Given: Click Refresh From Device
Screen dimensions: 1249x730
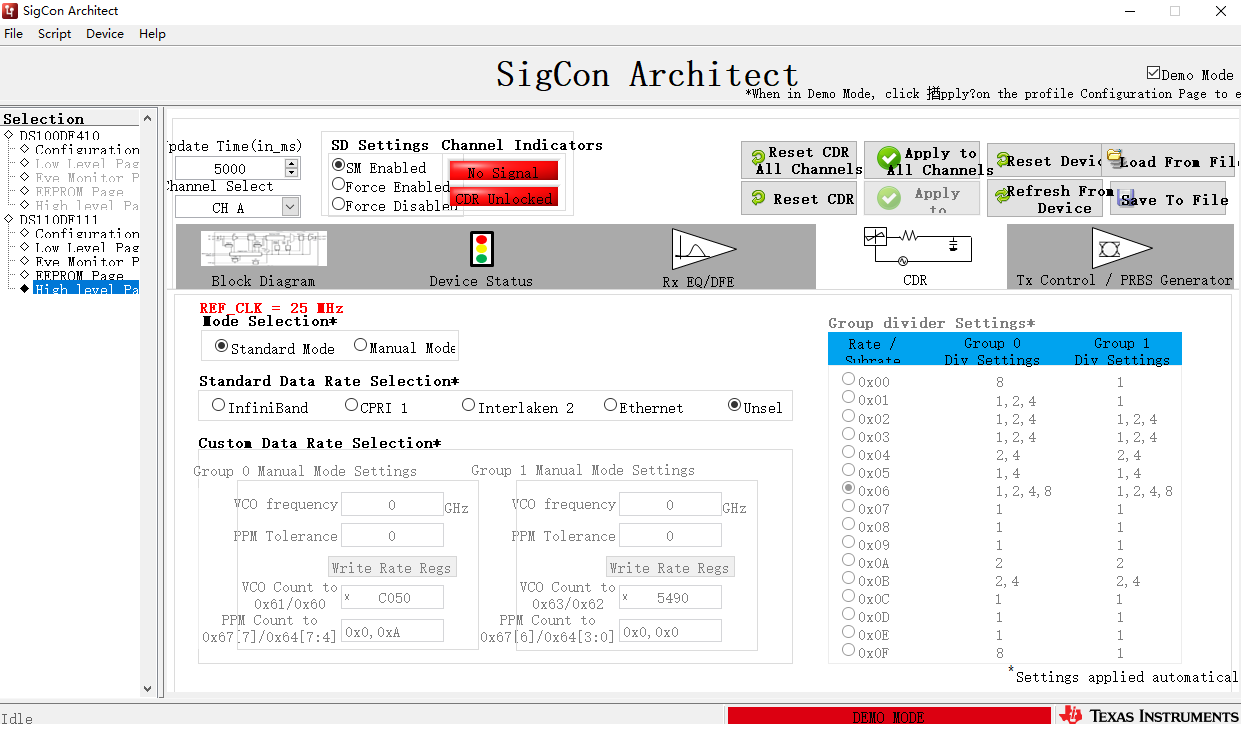Looking at the screenshot, I should pyautogui.click(x=1047, y=198).
